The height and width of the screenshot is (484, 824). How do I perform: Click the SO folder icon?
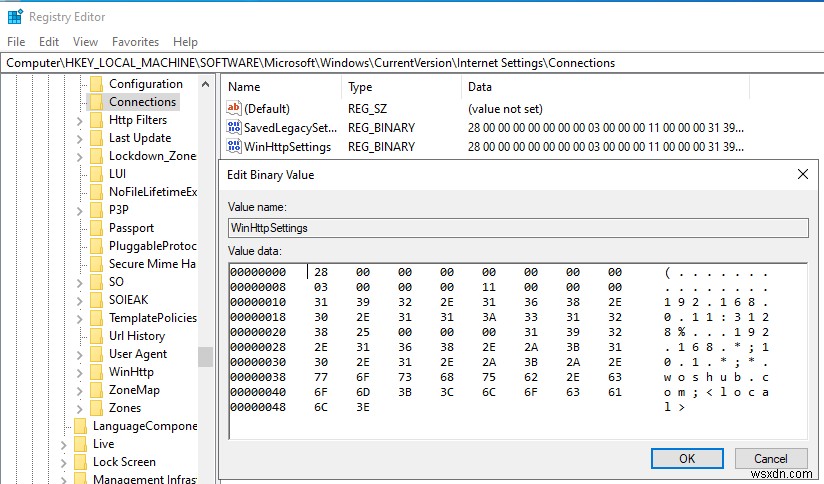coord(97,282)
